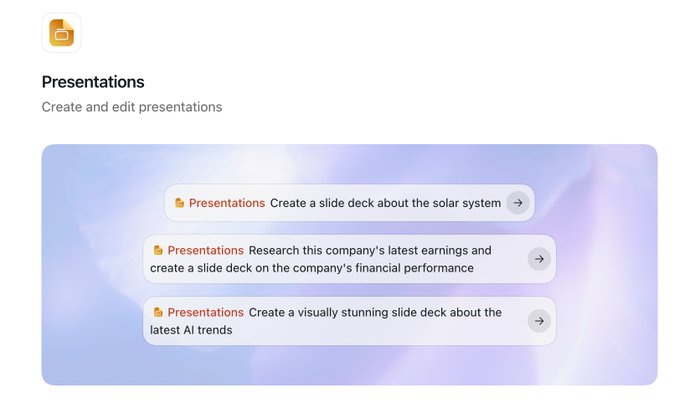
Task: Select the red Presentations tag in the solar system prompt
Action: coord(227,203)
